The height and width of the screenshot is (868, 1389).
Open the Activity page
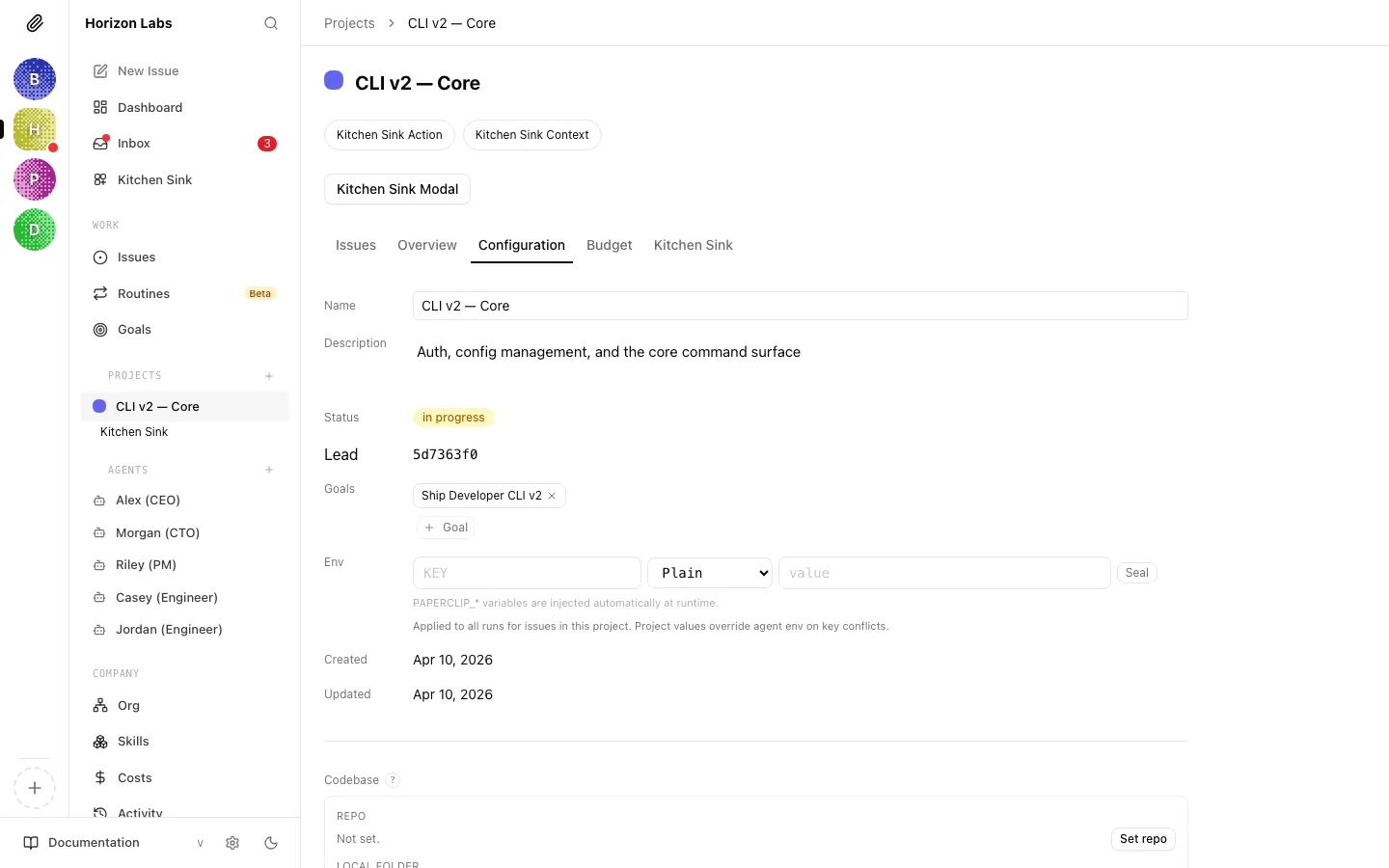(x=184, y=812)
